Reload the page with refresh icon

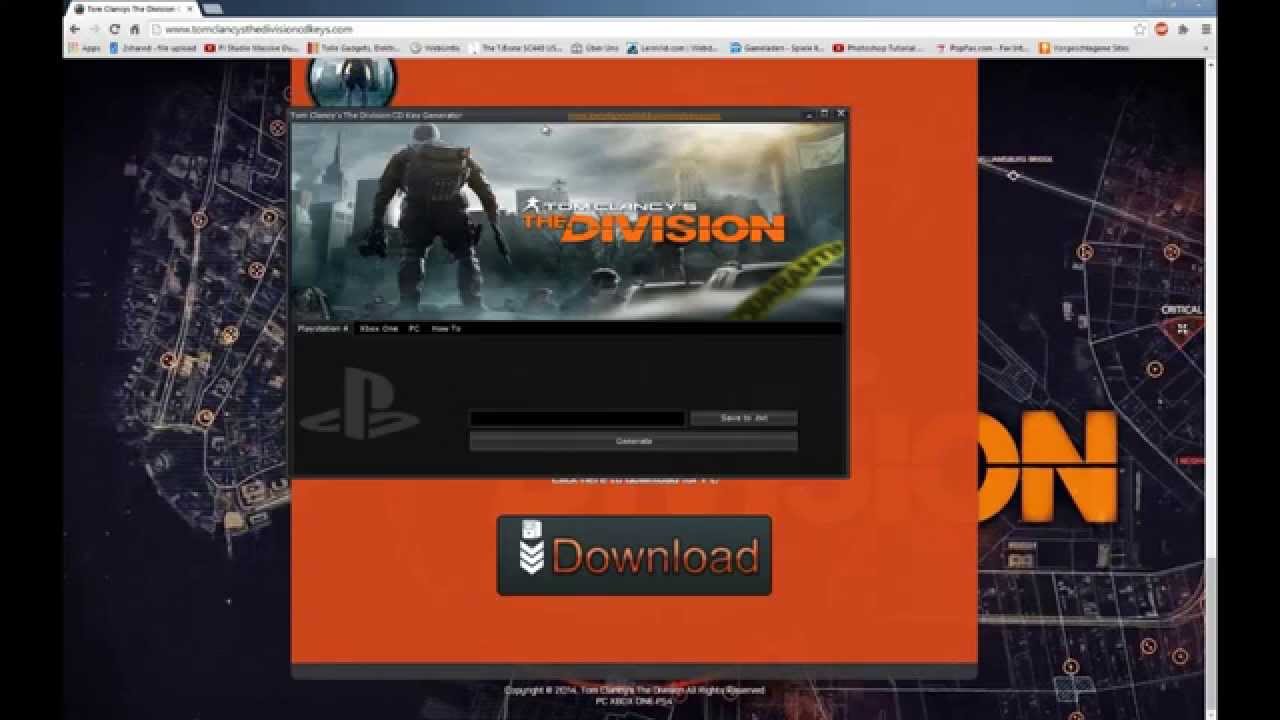tap(115, 29)
